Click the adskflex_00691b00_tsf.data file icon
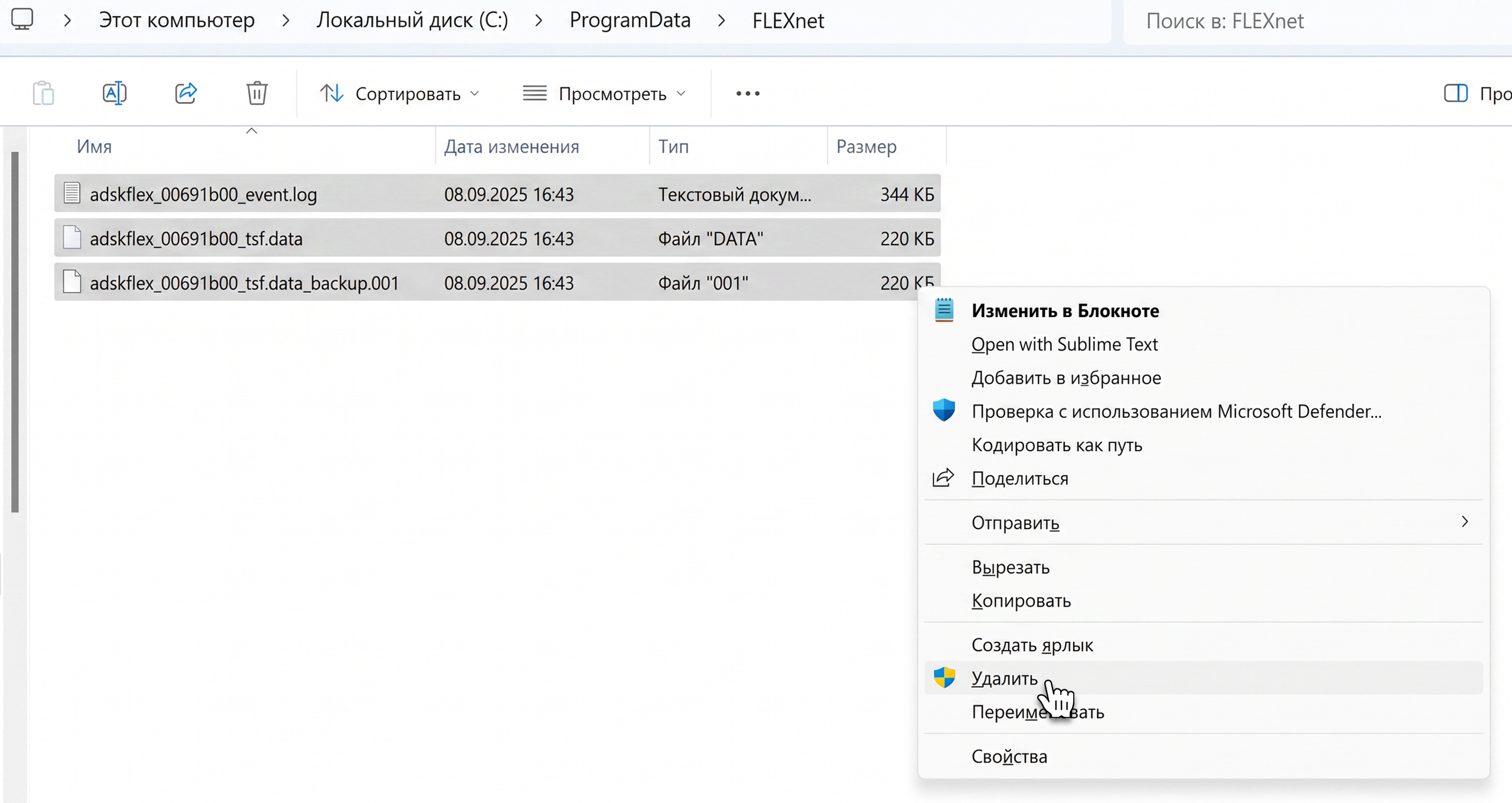Image resolution: width=1512 pixels, height=803 pixels. (x=72, y=237)
